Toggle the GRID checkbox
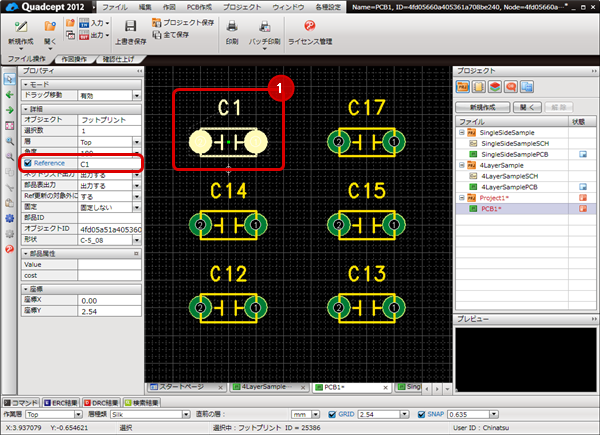This screenshot has width=600, height=435. 332,414
